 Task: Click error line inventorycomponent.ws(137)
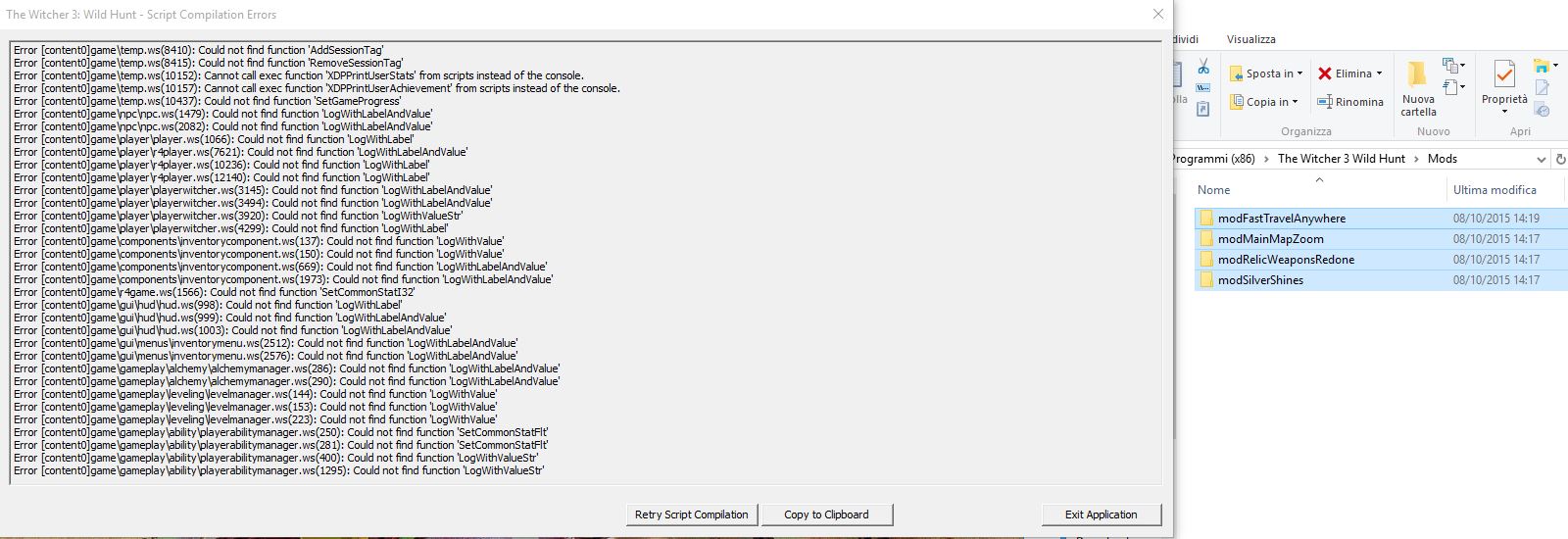pos(259,241)
